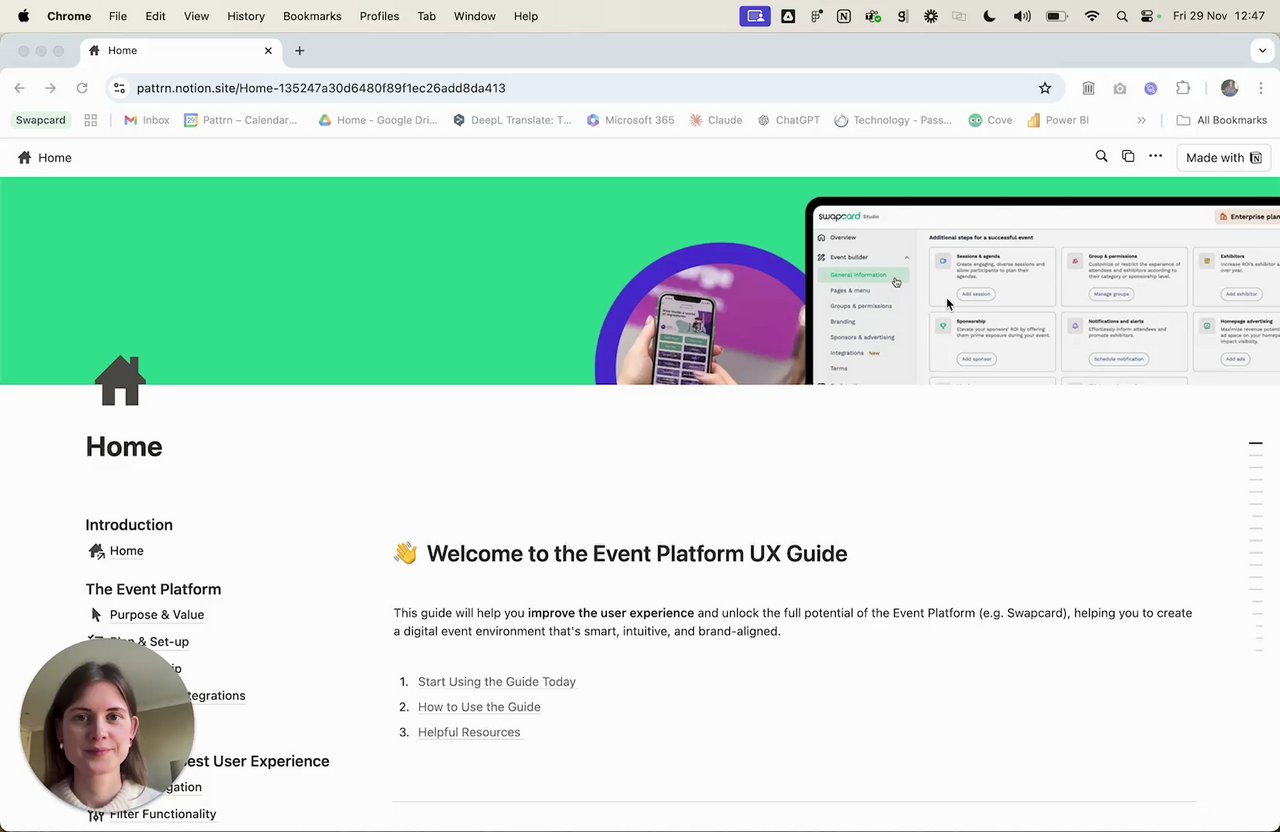1280x832 pixels.
Task: Open the Cove bookmark
Action: tap(990, 120)
